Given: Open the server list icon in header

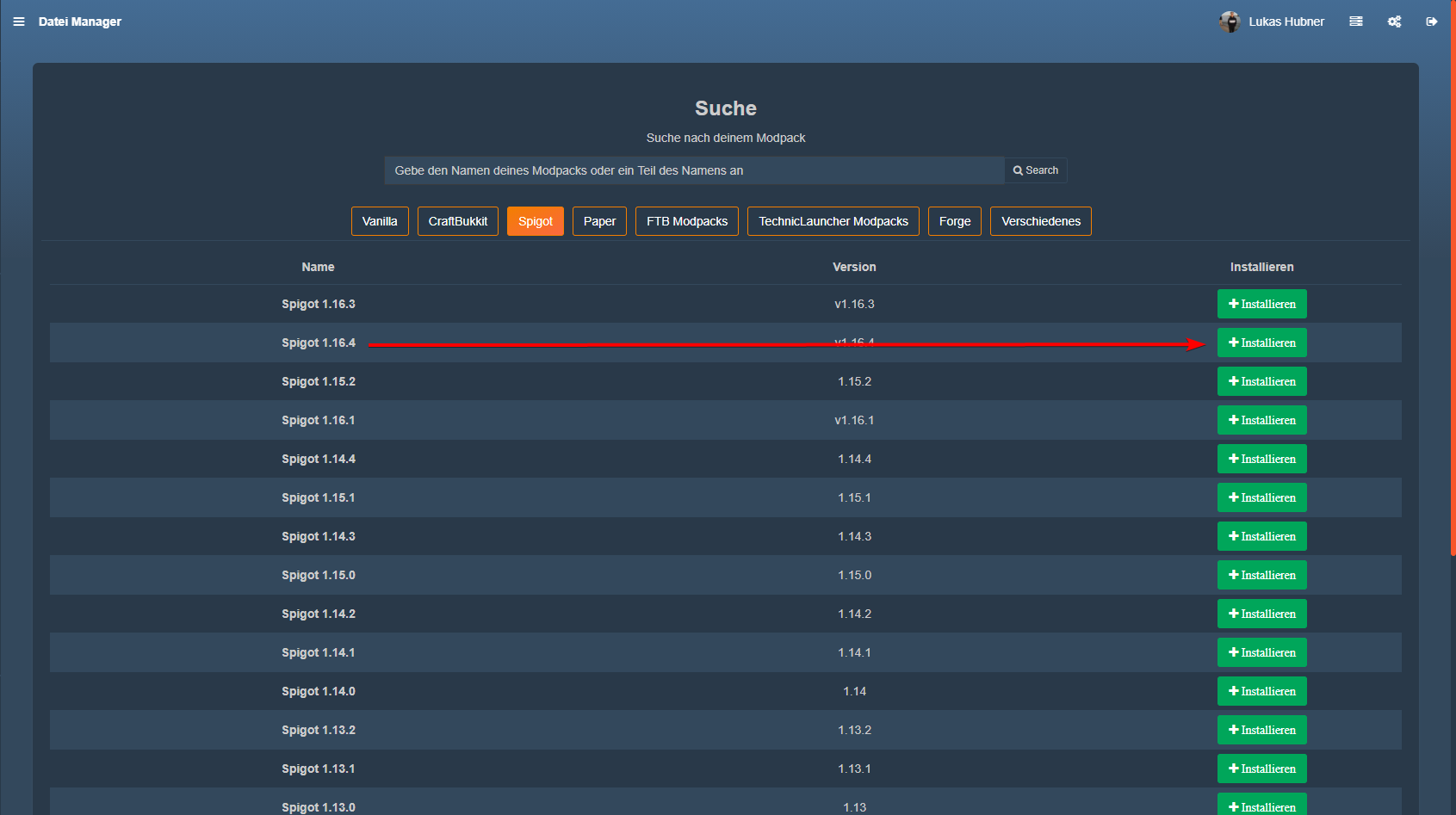Looking at the screenshot, I should click(1356, 22).
